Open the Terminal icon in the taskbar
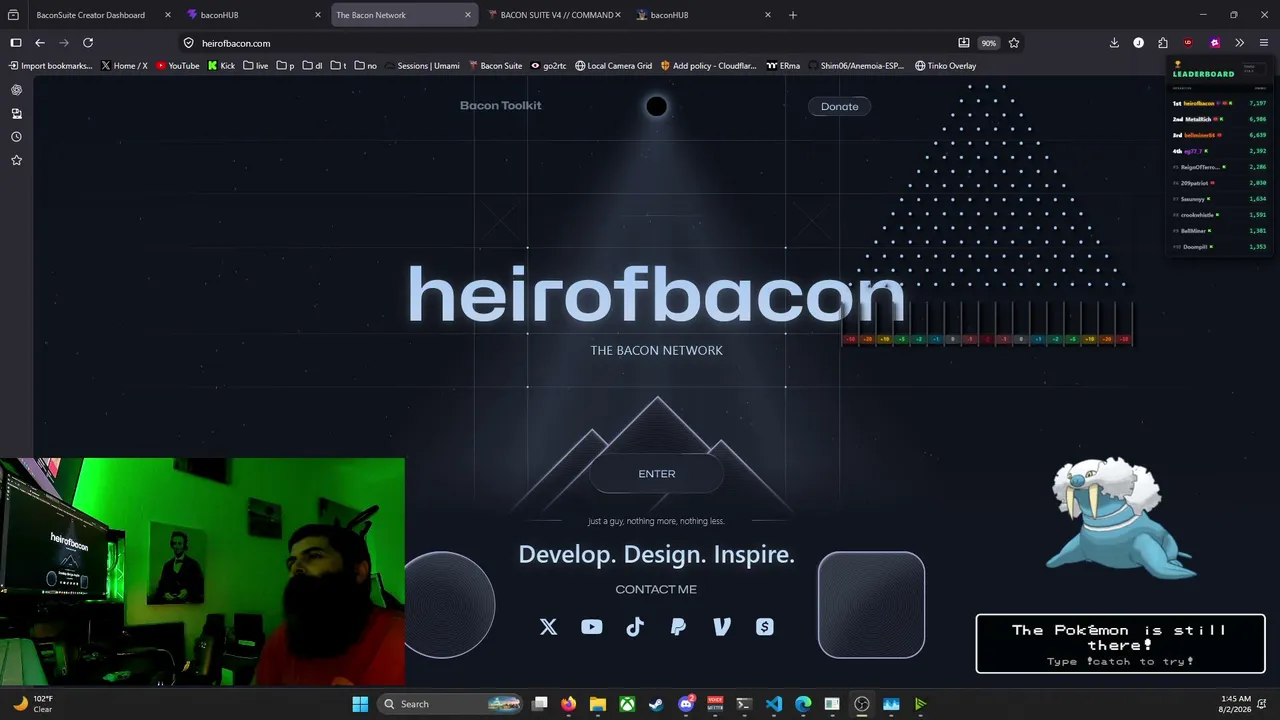 (744, 704)
